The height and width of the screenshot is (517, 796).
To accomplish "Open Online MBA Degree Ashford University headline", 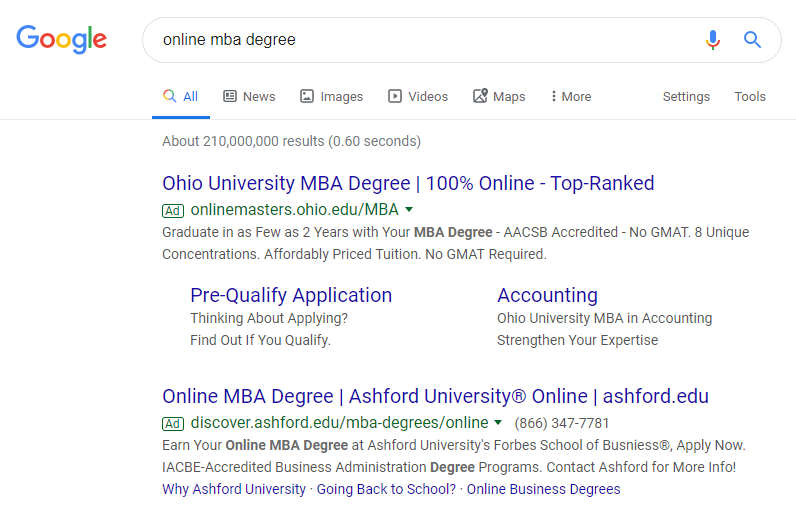I will click(x=436, y=396).
